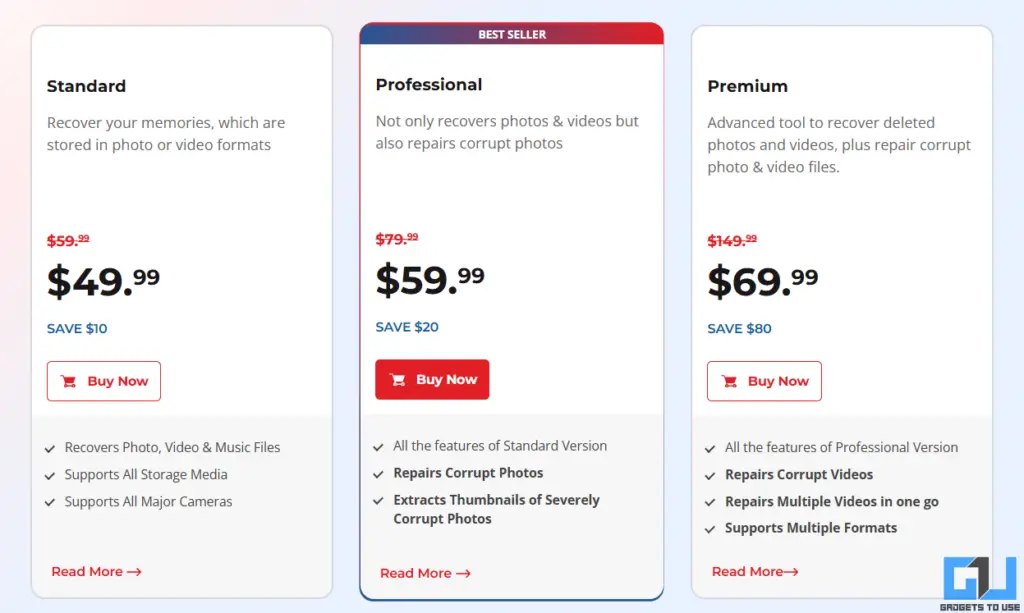Click the checkmark beside Supports Multiple Formats
Image resolution: width=1024 pixels, height=613 pixels.
point(710,529)
